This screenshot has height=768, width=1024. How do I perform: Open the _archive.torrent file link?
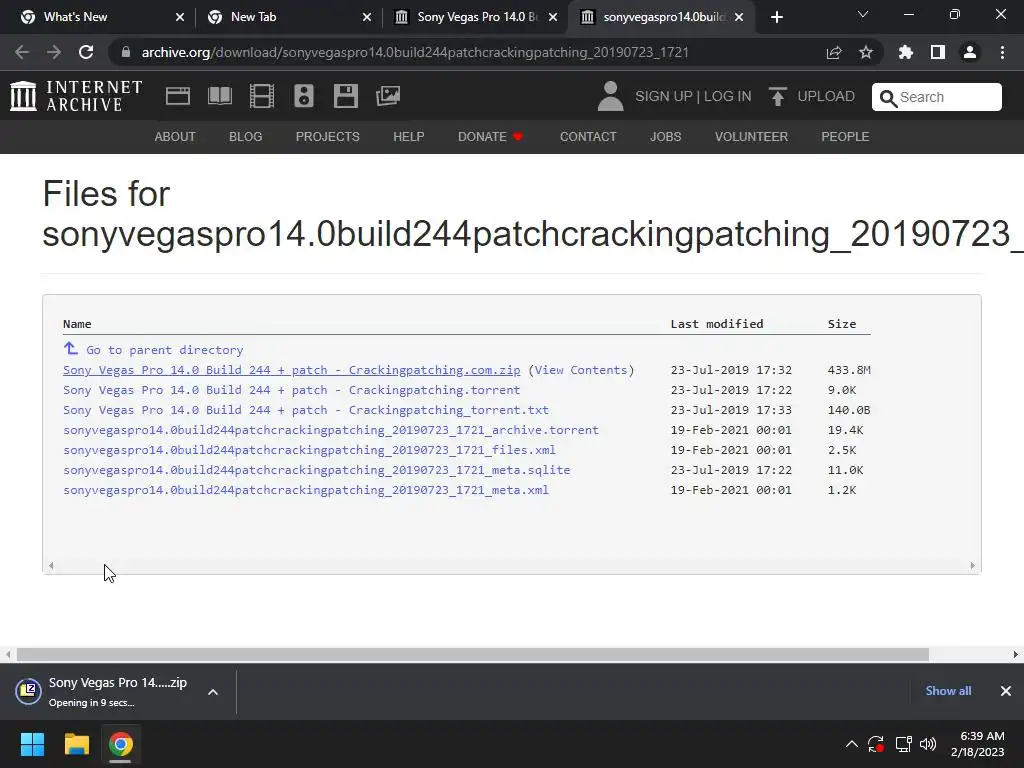coord(330,430)
